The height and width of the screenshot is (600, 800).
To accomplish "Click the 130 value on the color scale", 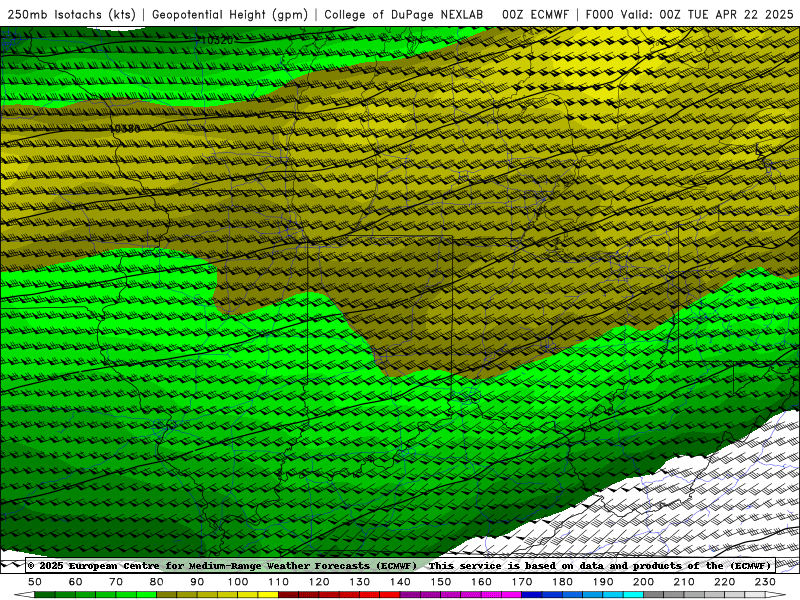I will click(360, 582).
